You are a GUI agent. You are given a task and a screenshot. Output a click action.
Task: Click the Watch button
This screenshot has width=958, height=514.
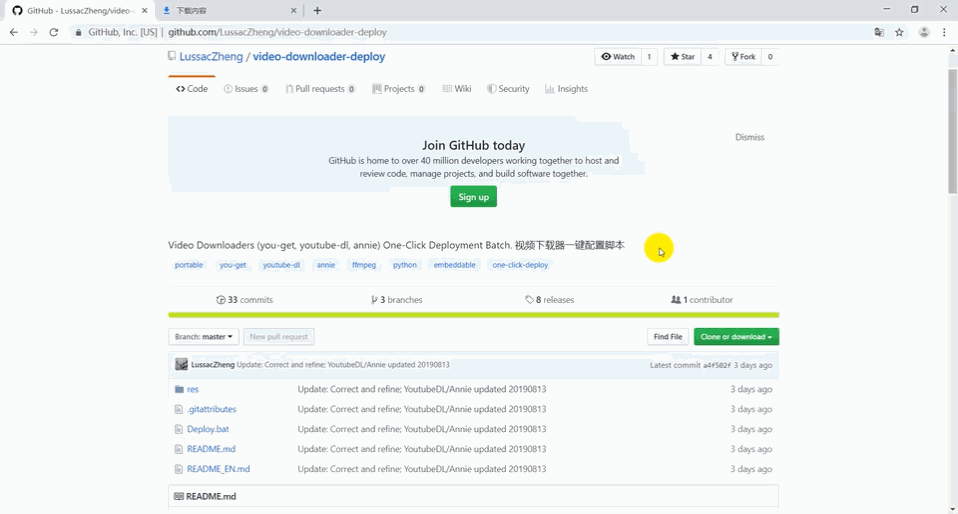[618, 57]
